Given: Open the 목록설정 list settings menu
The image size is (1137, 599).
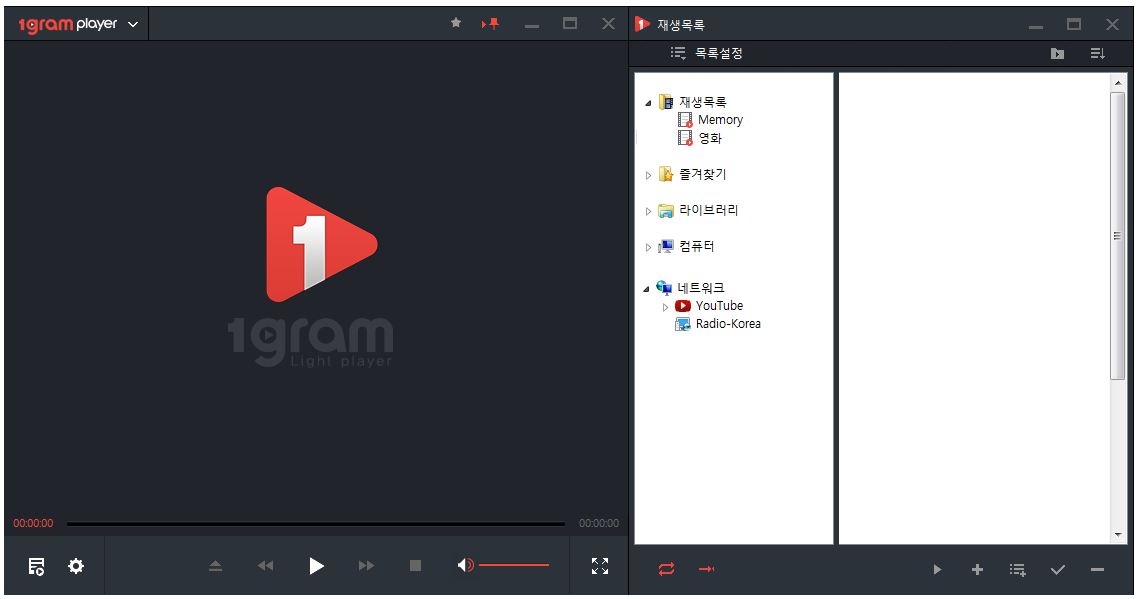Looking at the screenshot, I should click(719, 53).
